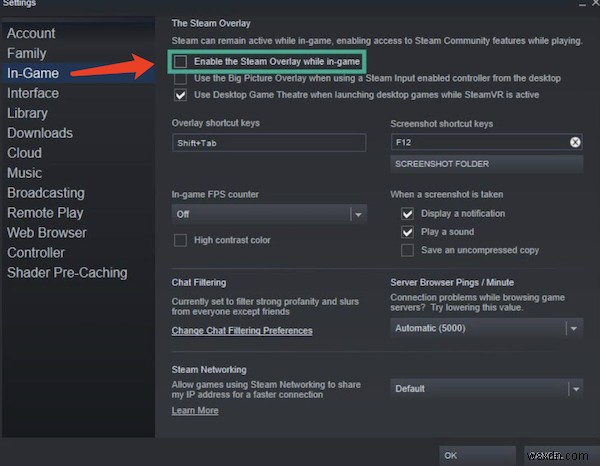The width and height of the screenshot is (600, 466).
Task: Open the Account settings section
Action: click(x=31, y=33)
